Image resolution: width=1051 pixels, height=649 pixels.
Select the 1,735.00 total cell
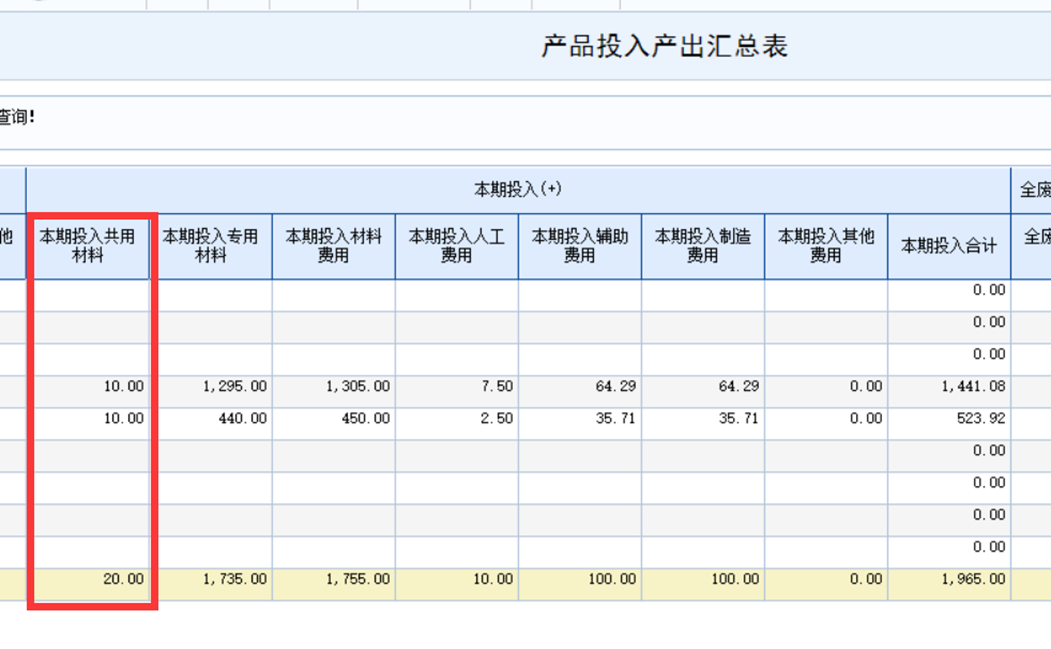click(210, 584)
